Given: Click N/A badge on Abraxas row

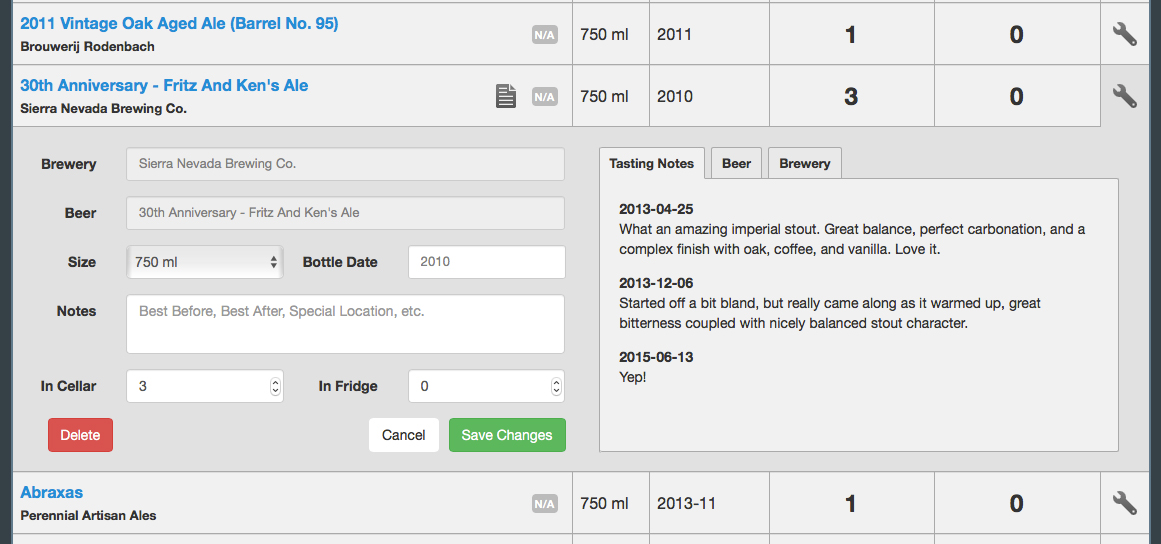Looking at the screenshot, I should coord(544,504).
